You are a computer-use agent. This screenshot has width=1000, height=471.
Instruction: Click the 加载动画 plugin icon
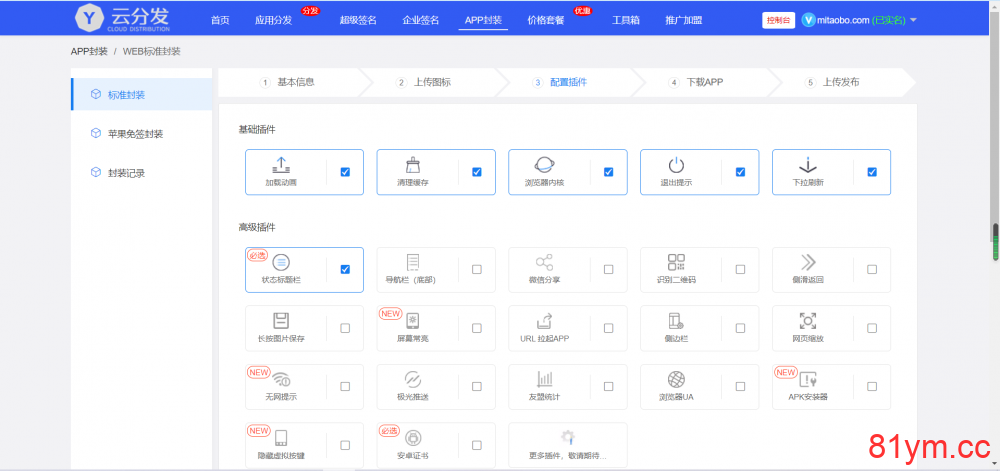281,166
